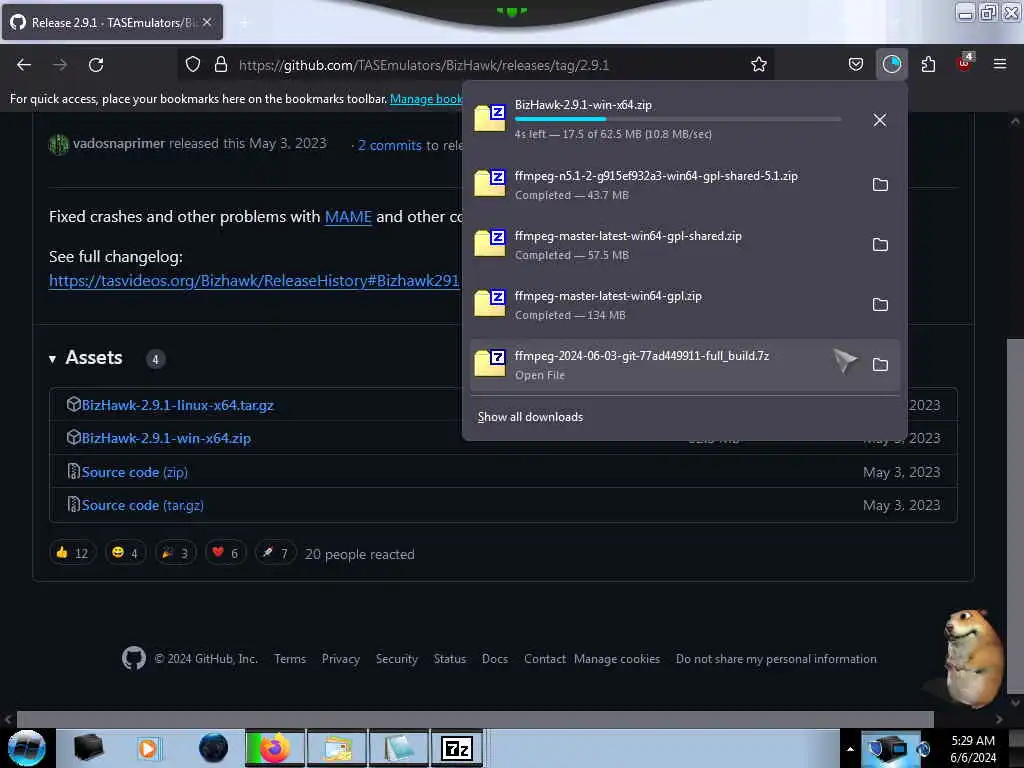Download Source code (zip)
The height and width of the screenshot is (768, 1024).
pos(135,472)
